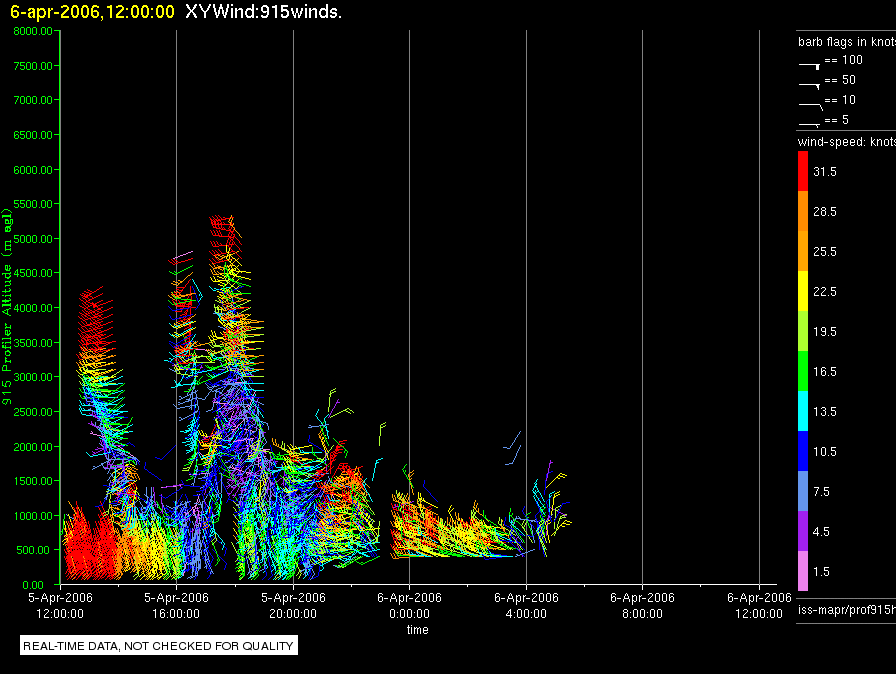The height and width of the screenshot is (674, 896).
Task: Click the 8000.00 altitude axis label
Action: [x=34, y=31]
